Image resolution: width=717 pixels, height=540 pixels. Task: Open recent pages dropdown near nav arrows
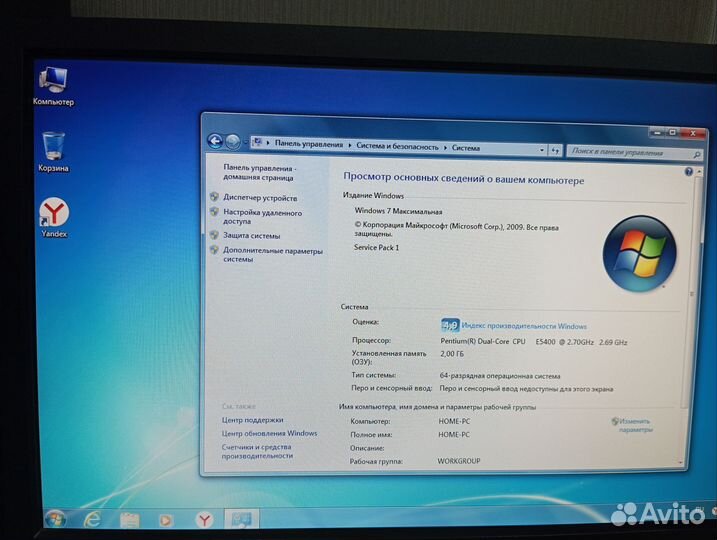tap(246, 142)
